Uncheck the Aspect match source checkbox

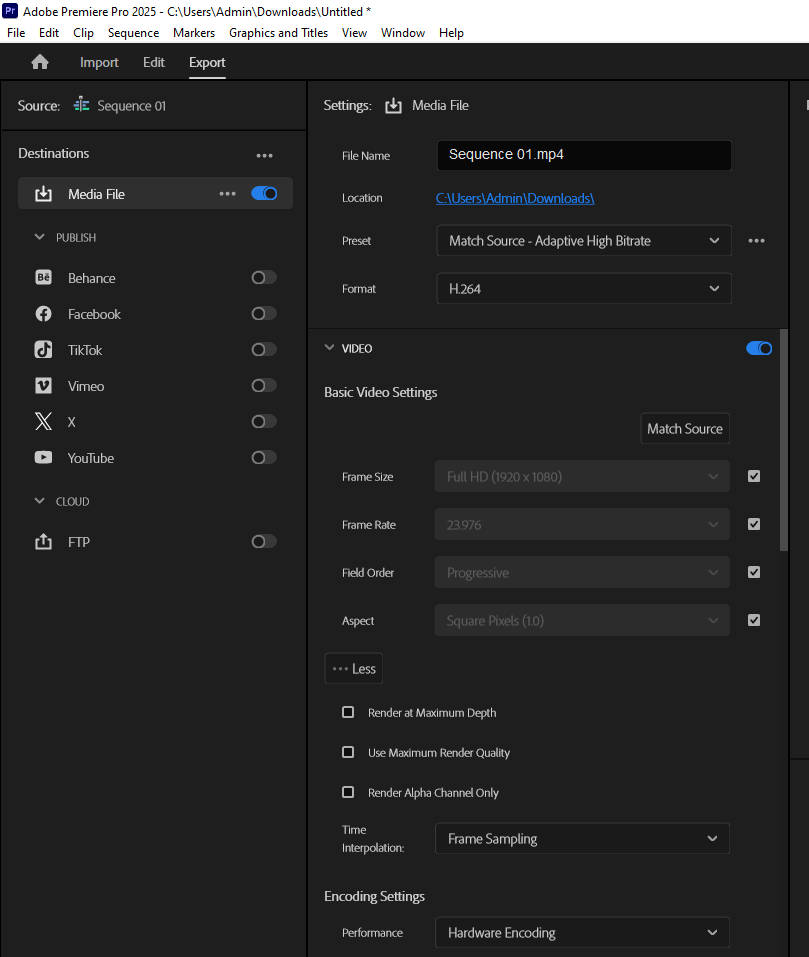click(x=754, y=620)
